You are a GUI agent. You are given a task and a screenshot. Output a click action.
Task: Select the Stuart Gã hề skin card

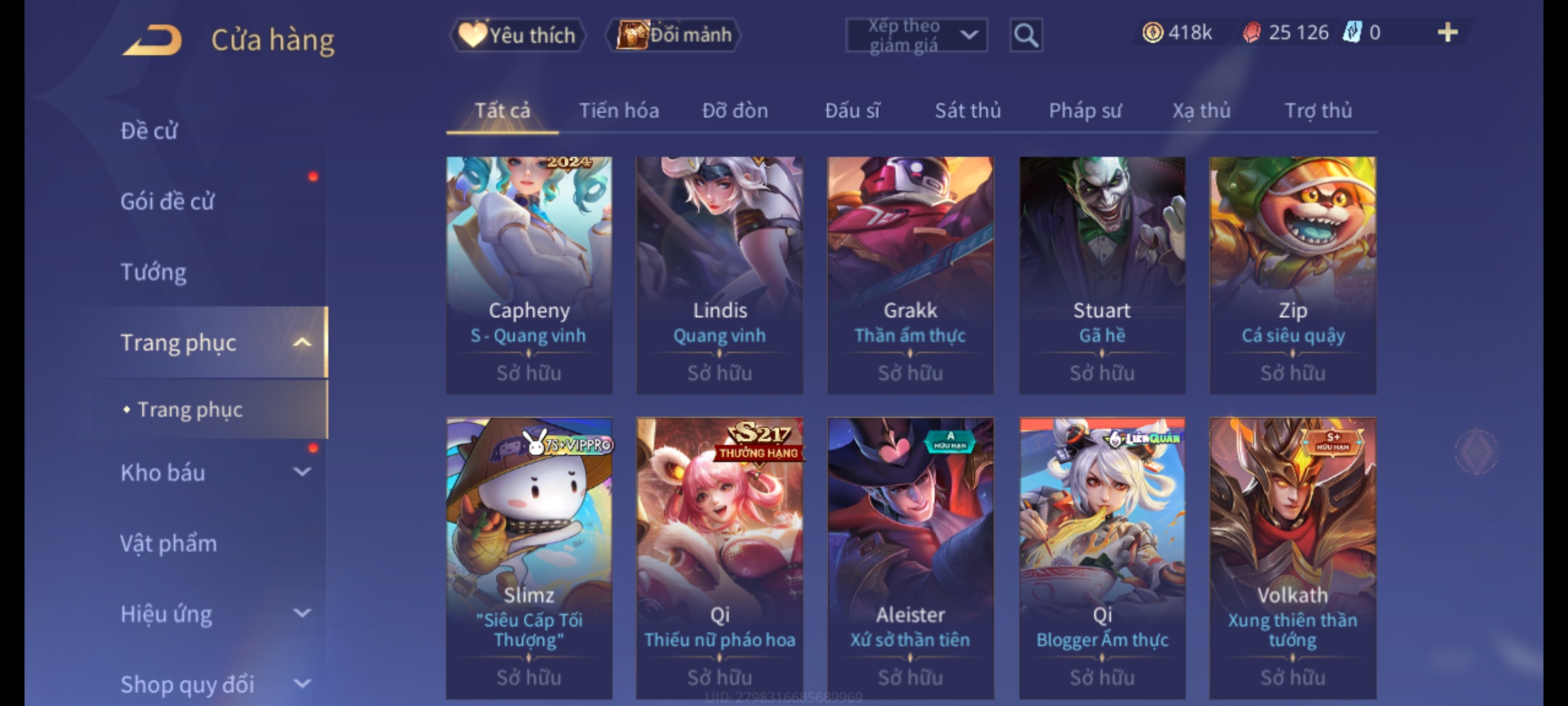click(x=1102, y=275)
